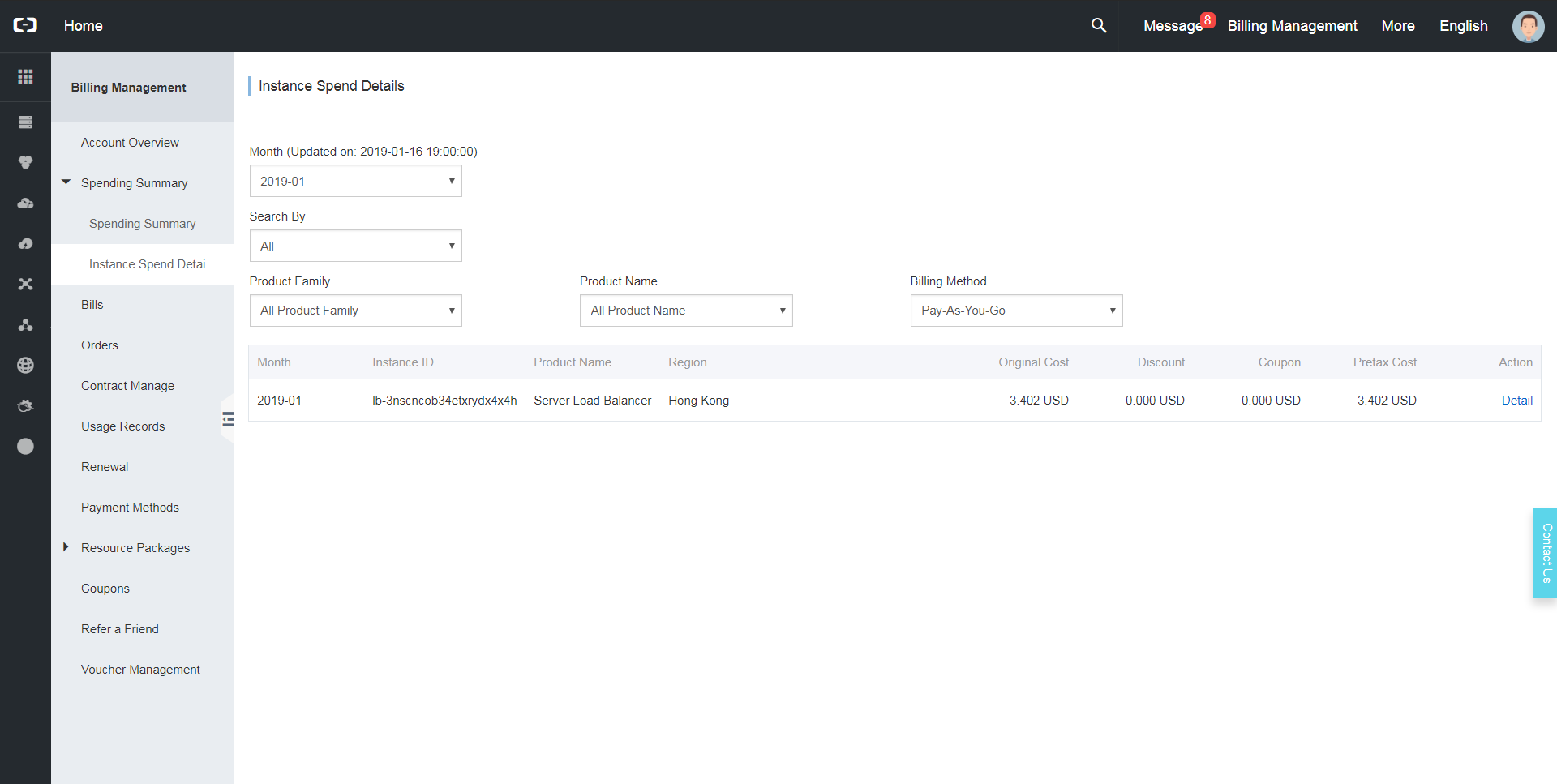Screen dimensions: 1557x784
Task: Click the Contact Us side tab
Action: coord(1546,553)
